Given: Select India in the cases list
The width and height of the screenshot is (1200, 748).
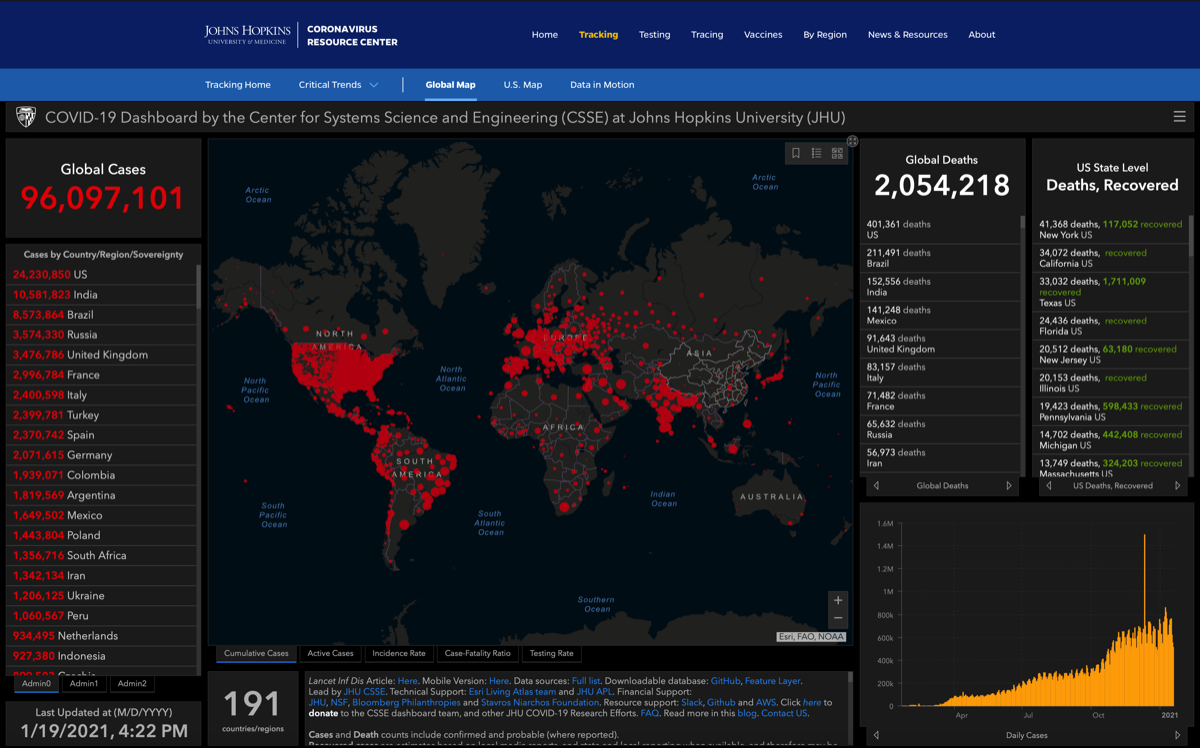Looking at the screenshot, I should (x=102, y=294).
